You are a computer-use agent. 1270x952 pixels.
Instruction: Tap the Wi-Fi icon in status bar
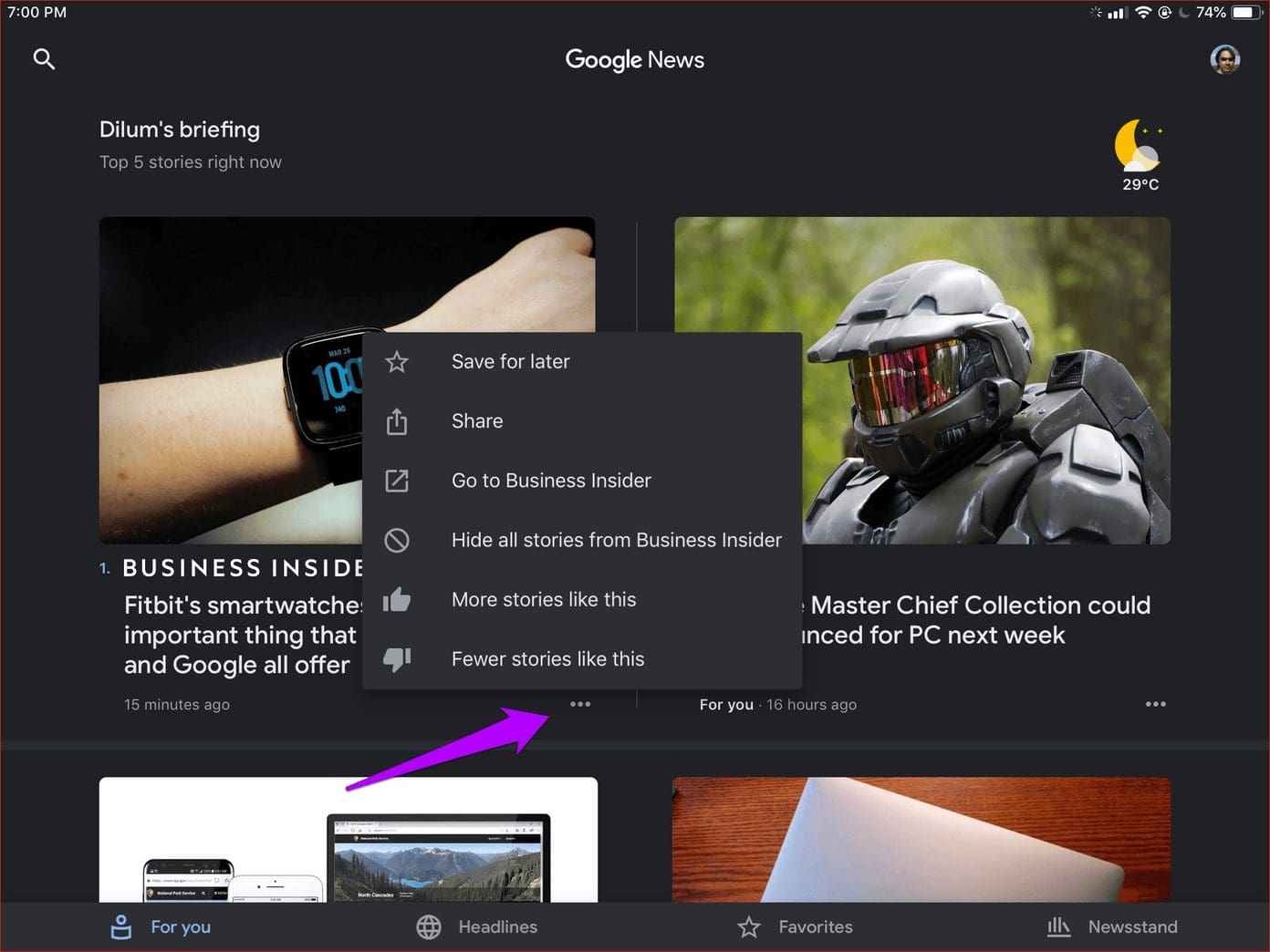(1143, 13)
